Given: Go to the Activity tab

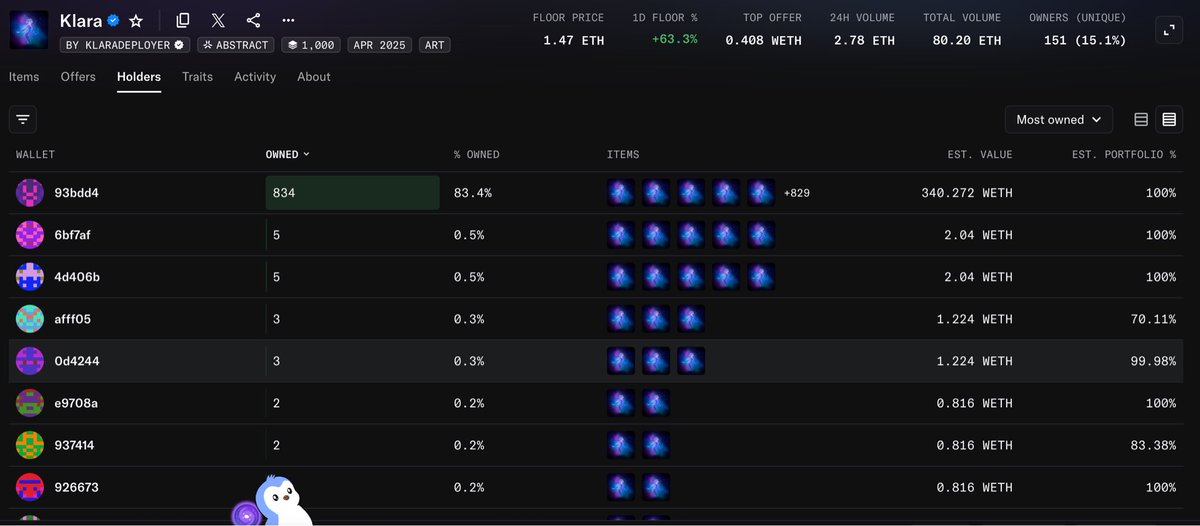Looking at the screenshot, I should pyautogui.click(x=255, y=77).
